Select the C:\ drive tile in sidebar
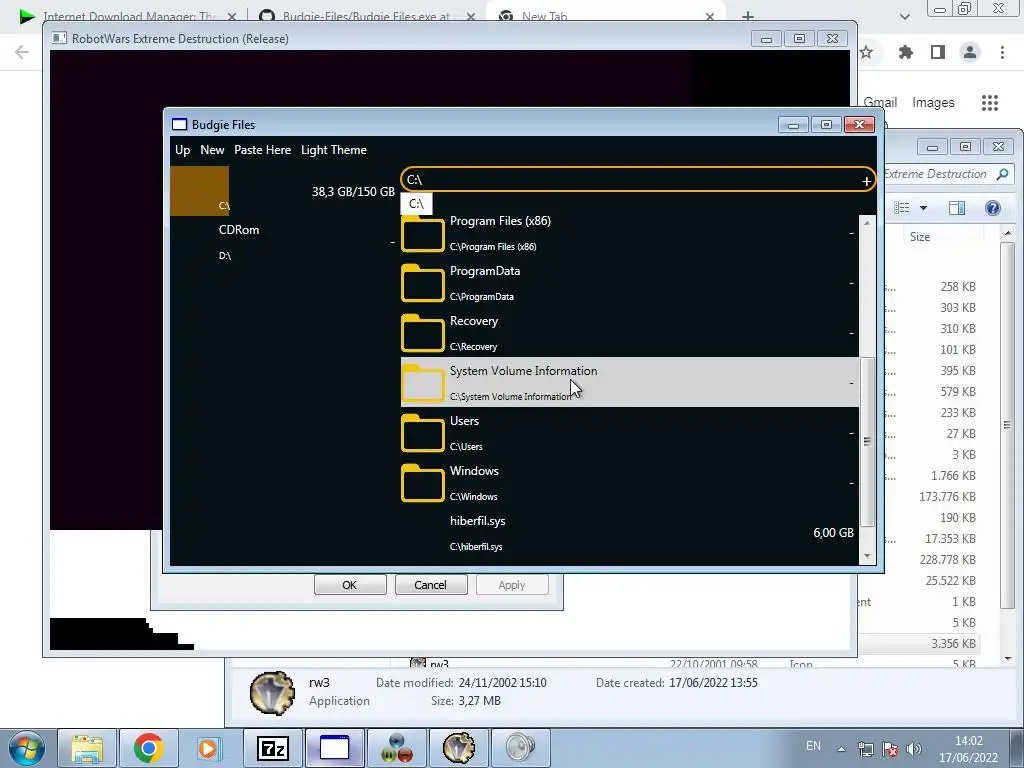This screenshot has width=1024, height=768. pos(199,191)
